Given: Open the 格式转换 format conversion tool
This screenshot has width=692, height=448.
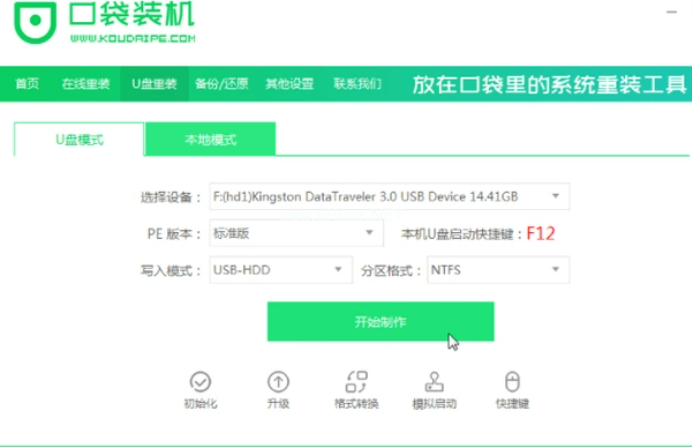Looking at the screenshot, I should coord(356,381).
